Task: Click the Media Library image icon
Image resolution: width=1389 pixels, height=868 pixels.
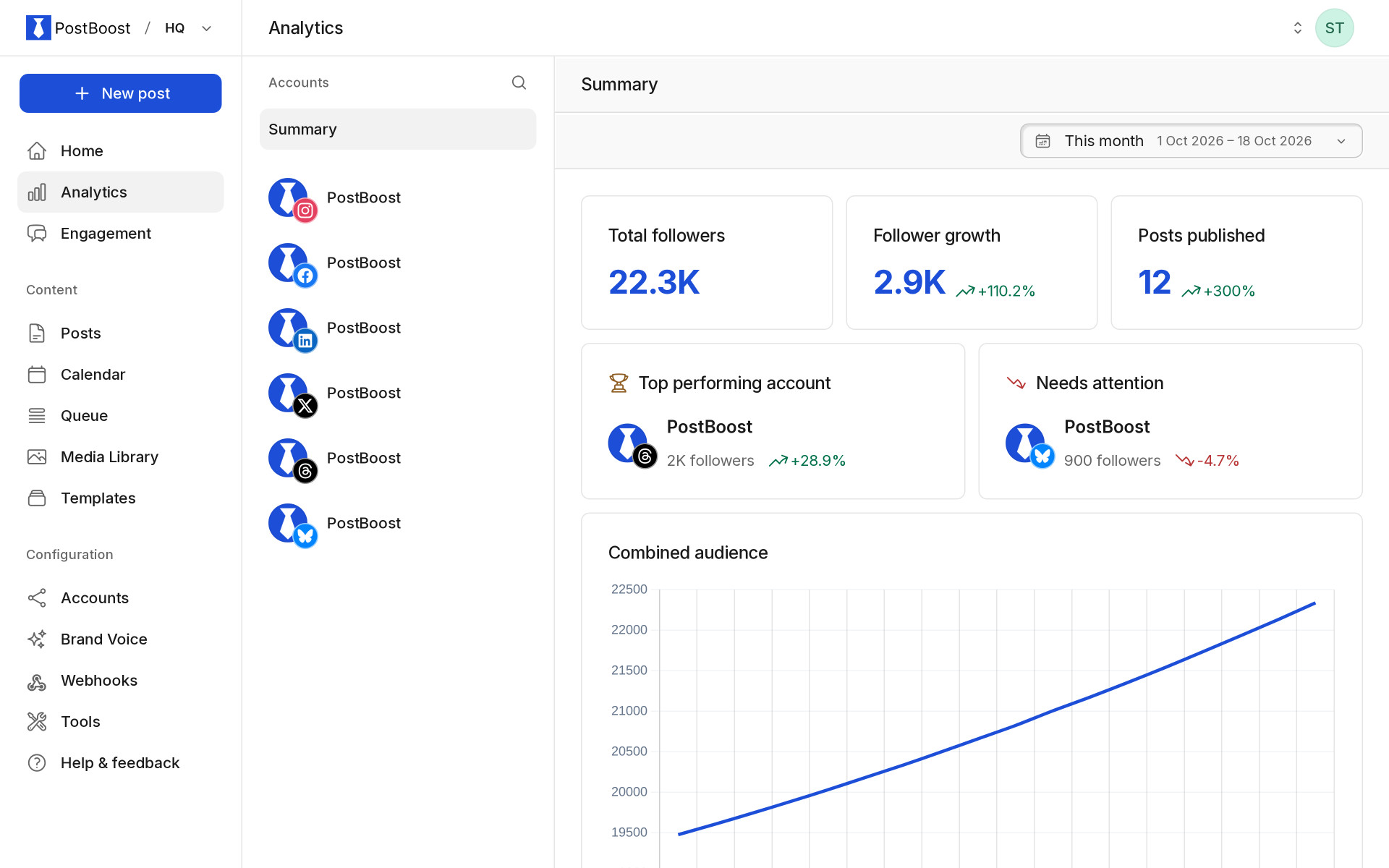Action: [x=37, y=456]
